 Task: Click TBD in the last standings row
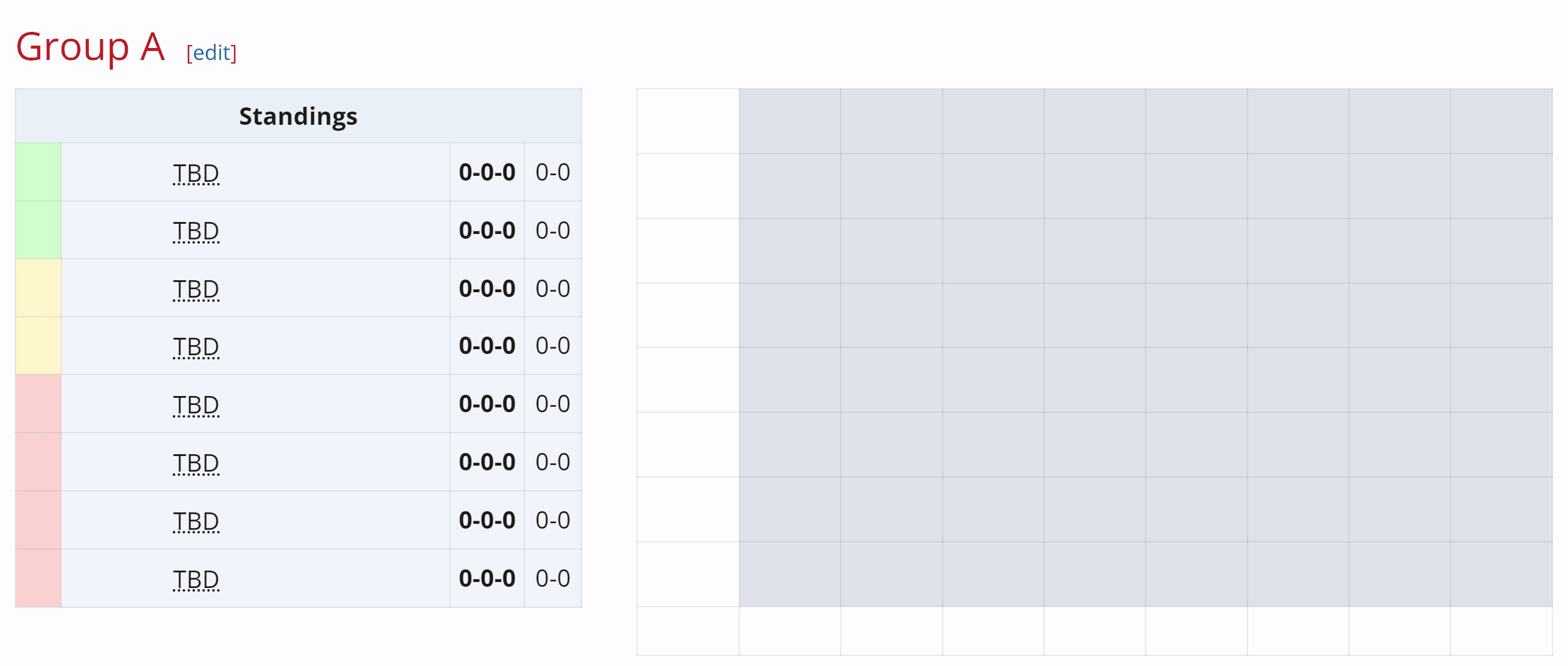click(196, 579)
